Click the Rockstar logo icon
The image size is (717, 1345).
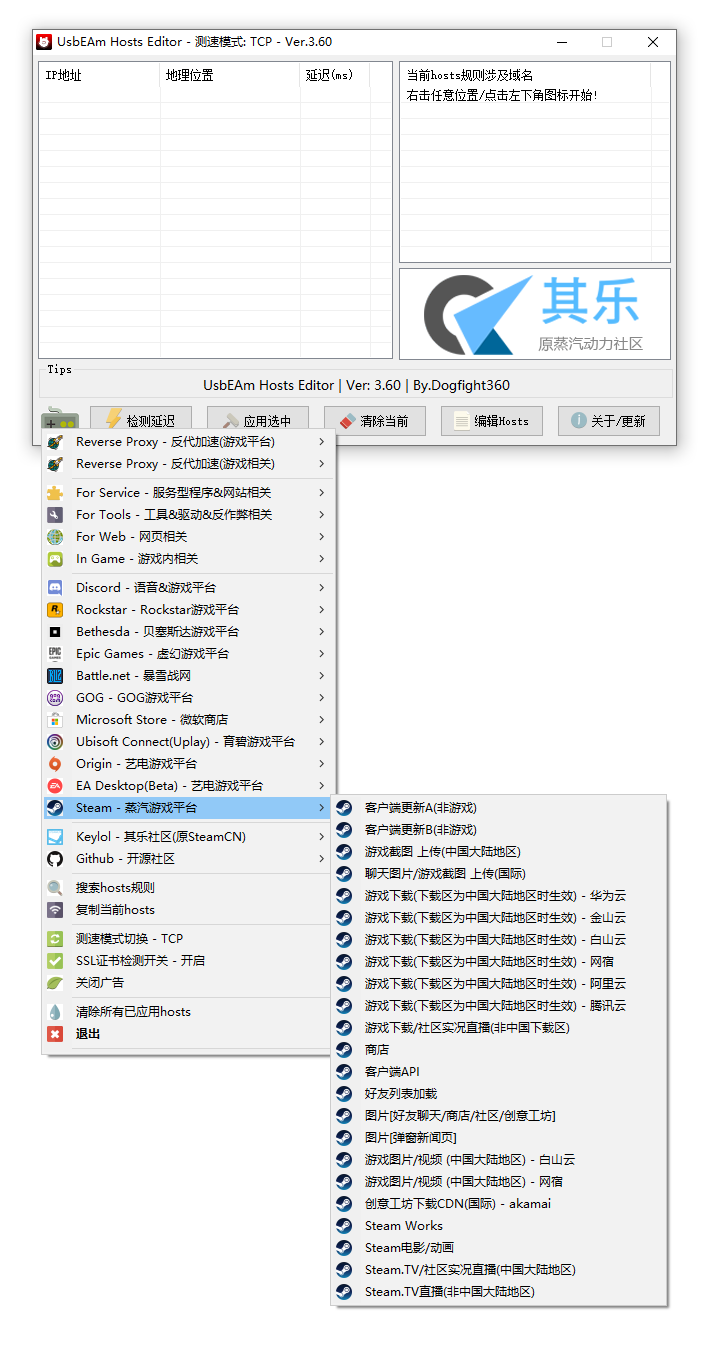pos(56,610)
